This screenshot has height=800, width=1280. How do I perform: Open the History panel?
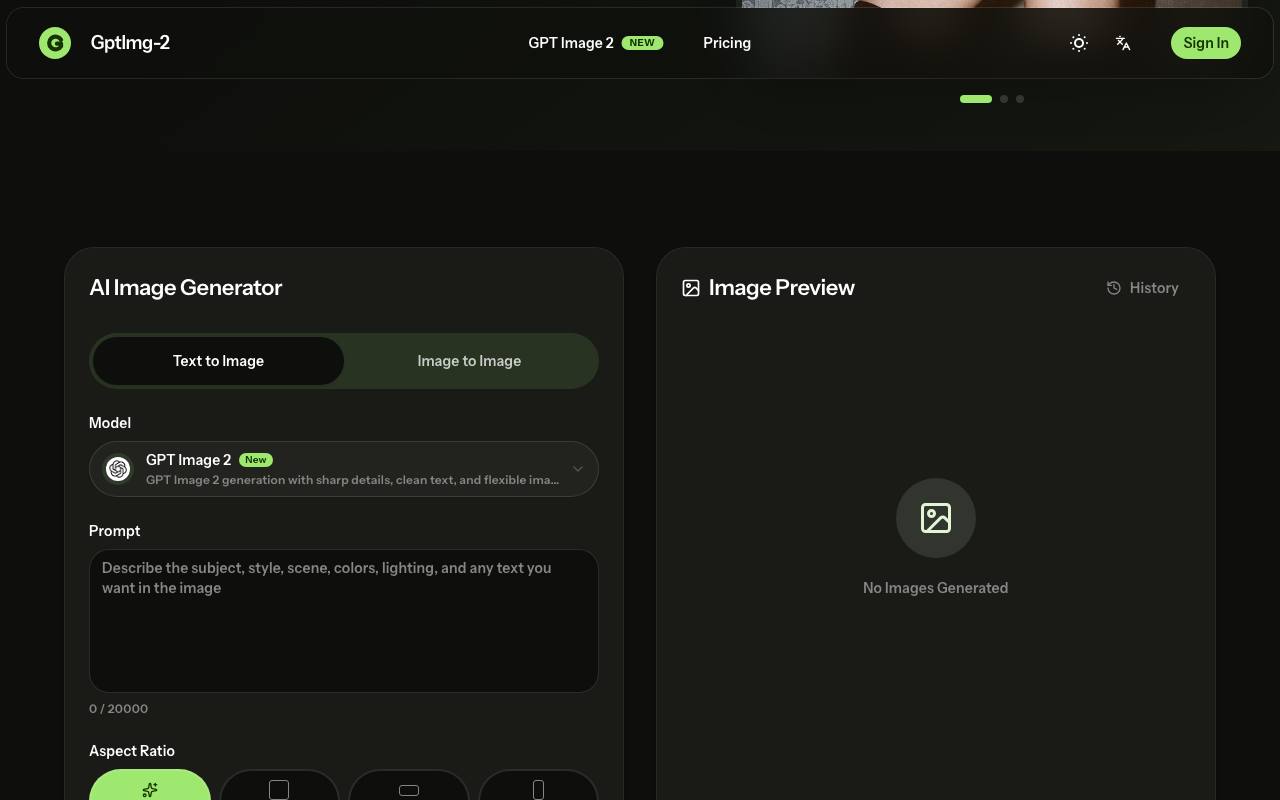pyautogui.click(x=1142, y=288)
